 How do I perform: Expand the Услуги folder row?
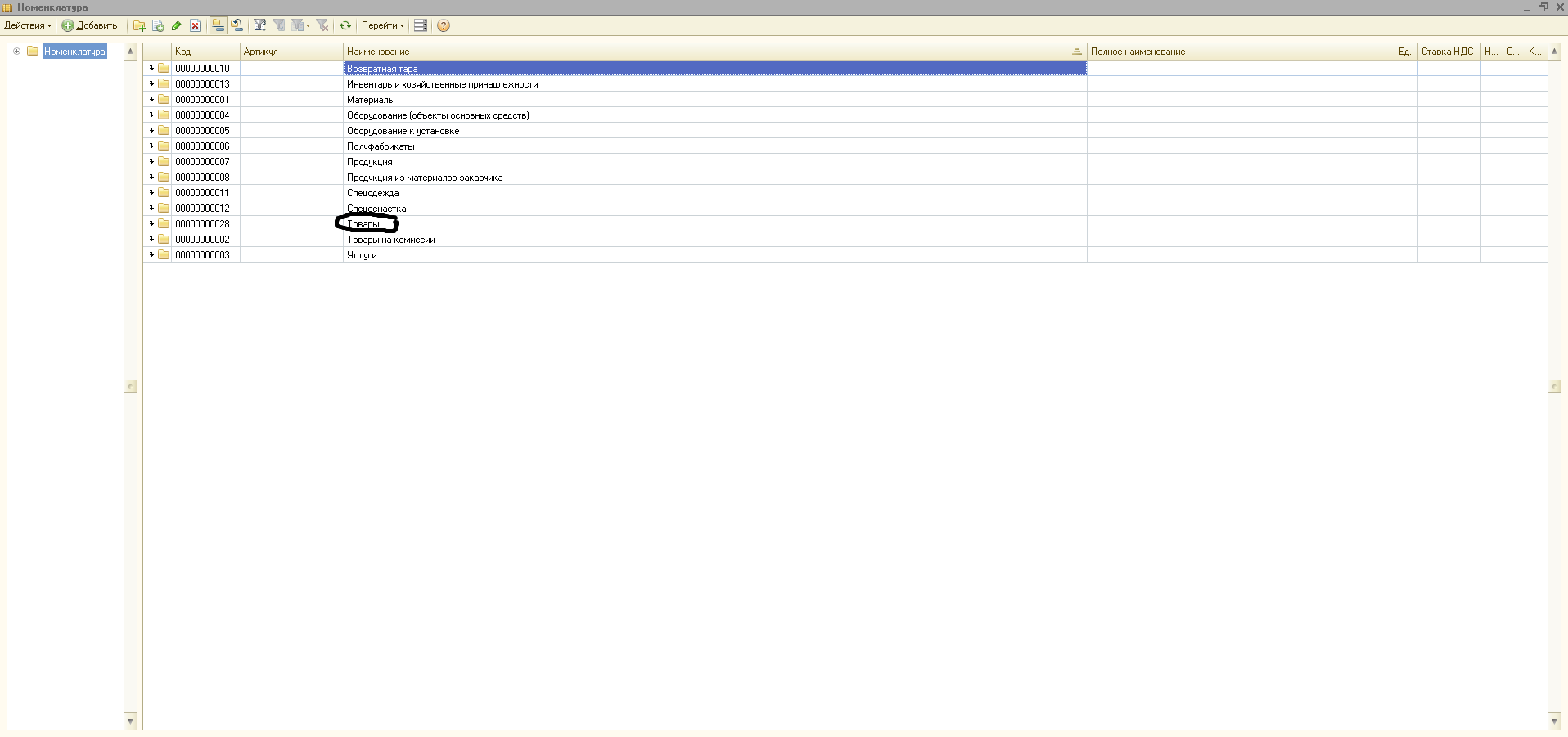(x=151, y=254)
